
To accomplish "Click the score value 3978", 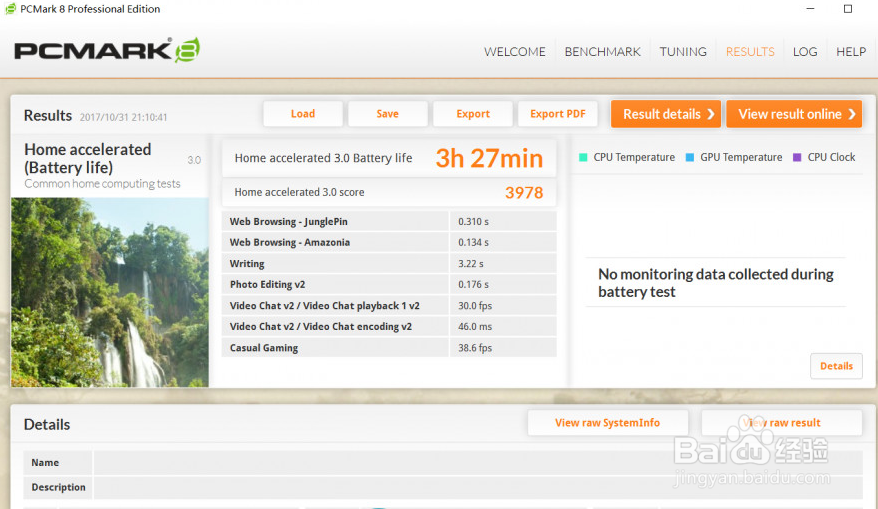I will pyautogui.click(x=524, y=193).
